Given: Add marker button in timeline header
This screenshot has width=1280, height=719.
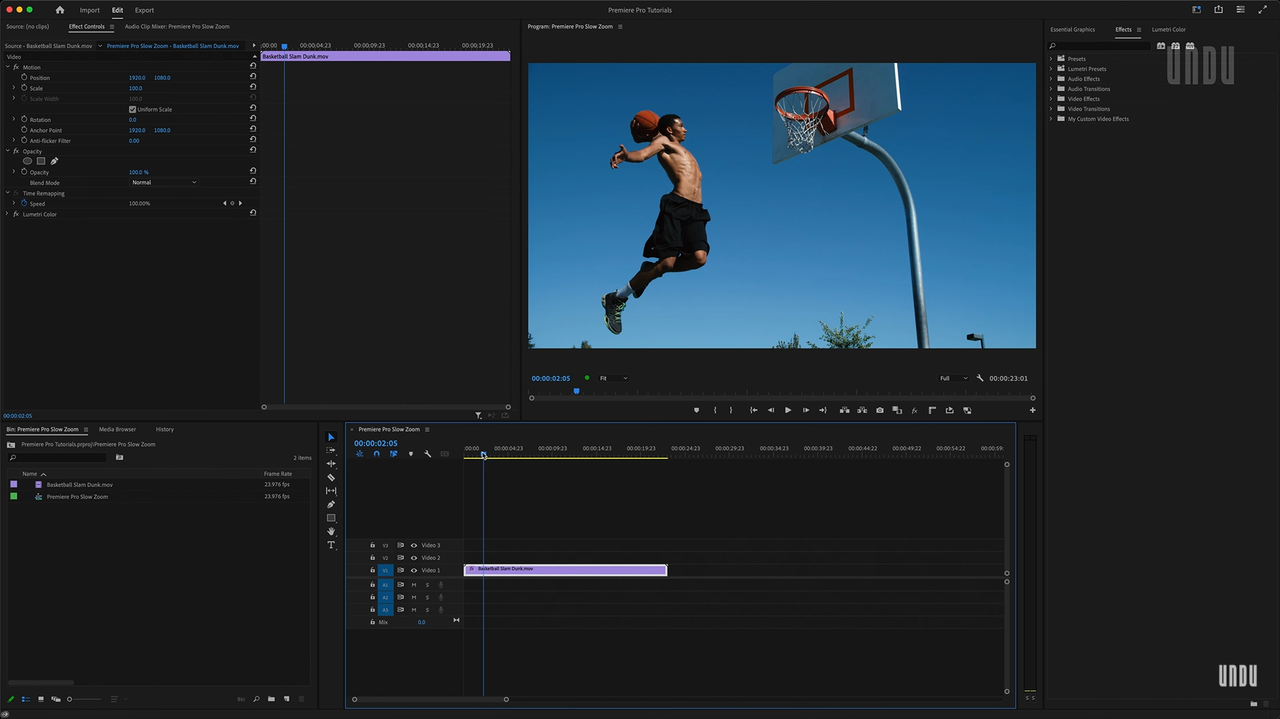Looking at the screenshot, I should [411, 454].
